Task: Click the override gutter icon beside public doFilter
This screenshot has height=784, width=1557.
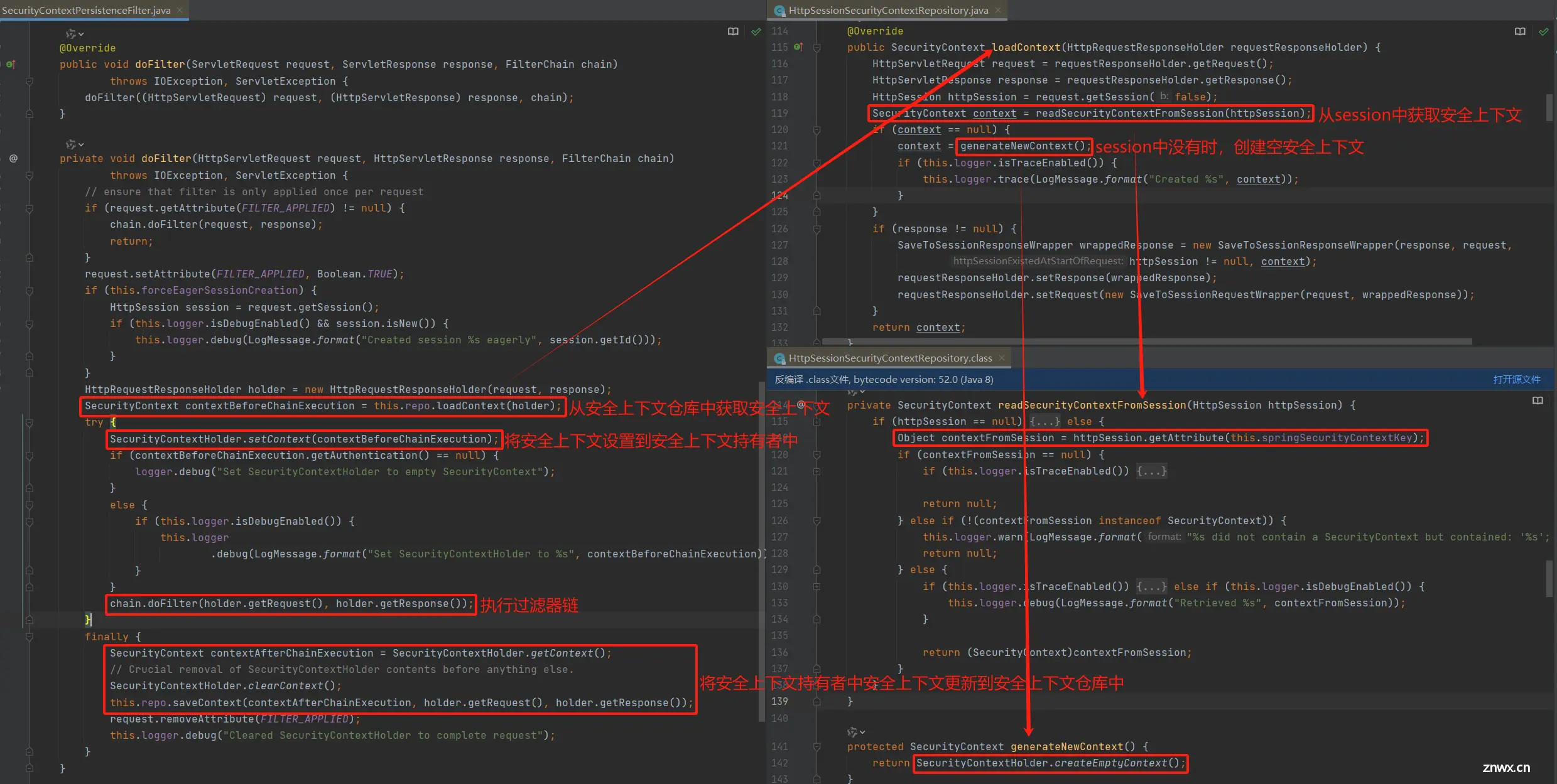Action: [11, 64]
